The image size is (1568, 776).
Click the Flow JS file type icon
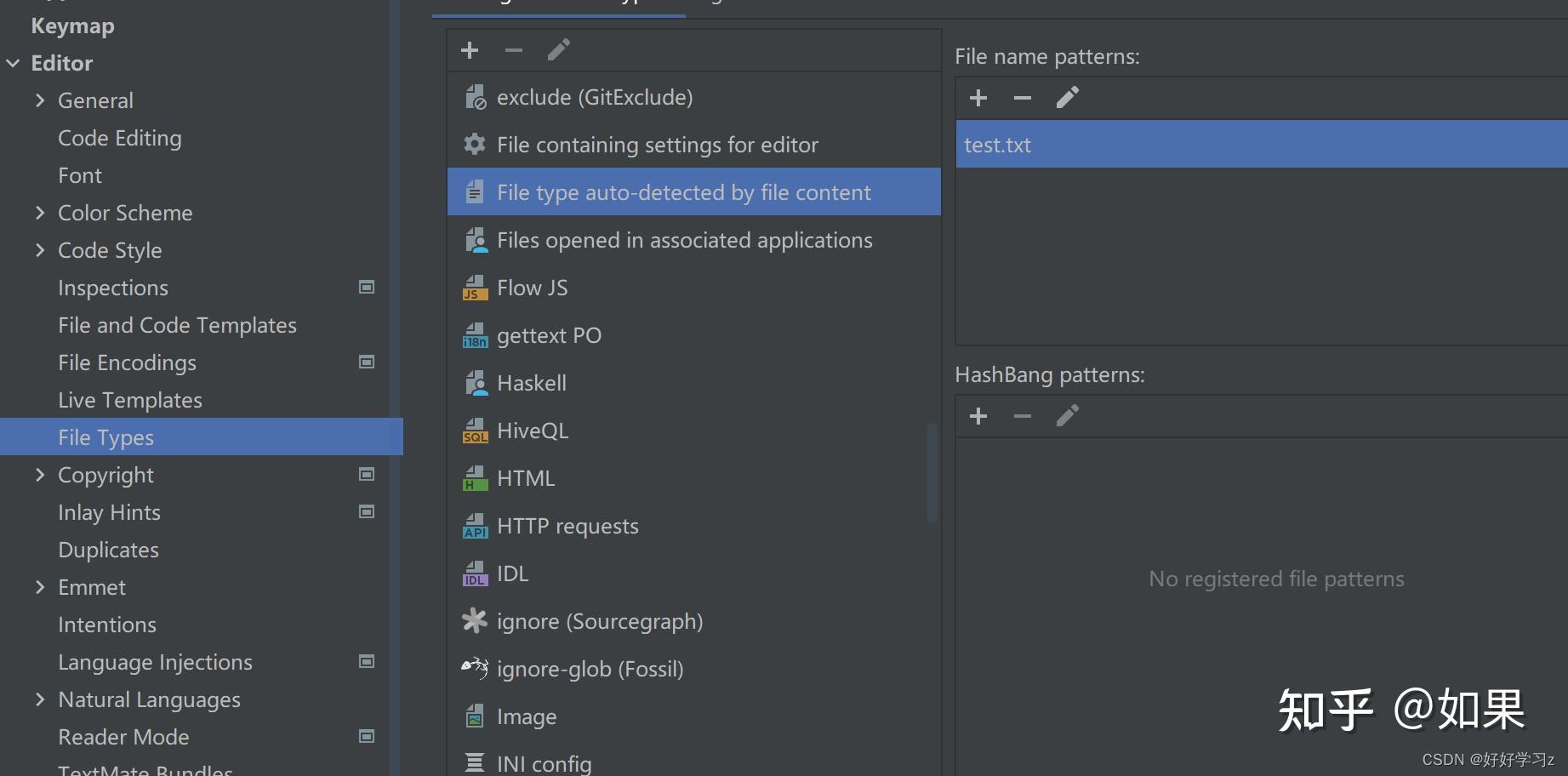475,288
